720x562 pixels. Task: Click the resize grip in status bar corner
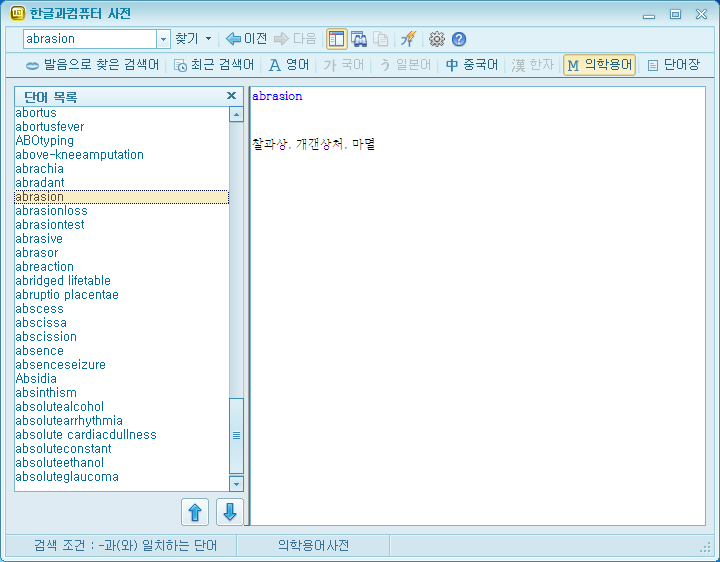[705, 547]
